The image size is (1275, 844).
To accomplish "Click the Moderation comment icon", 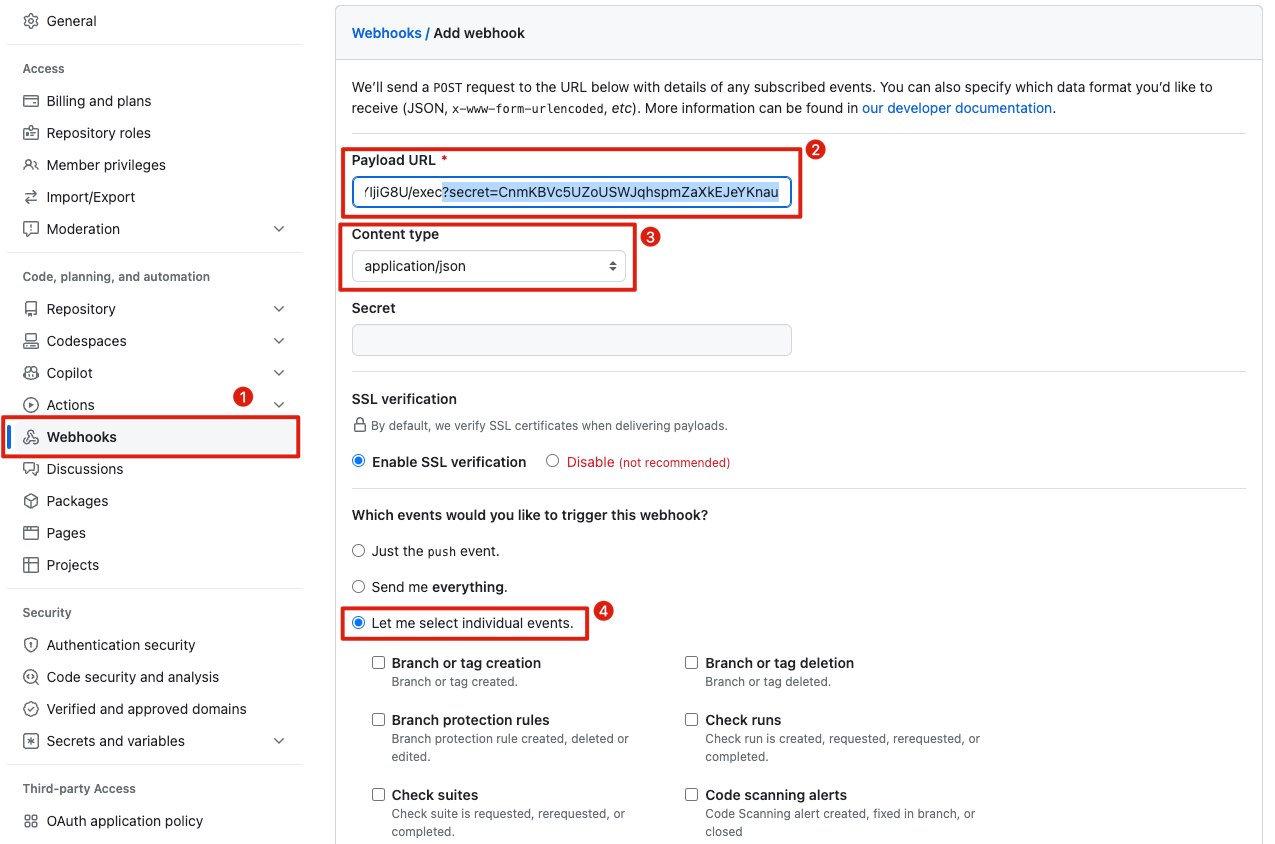I will point(30,229).
